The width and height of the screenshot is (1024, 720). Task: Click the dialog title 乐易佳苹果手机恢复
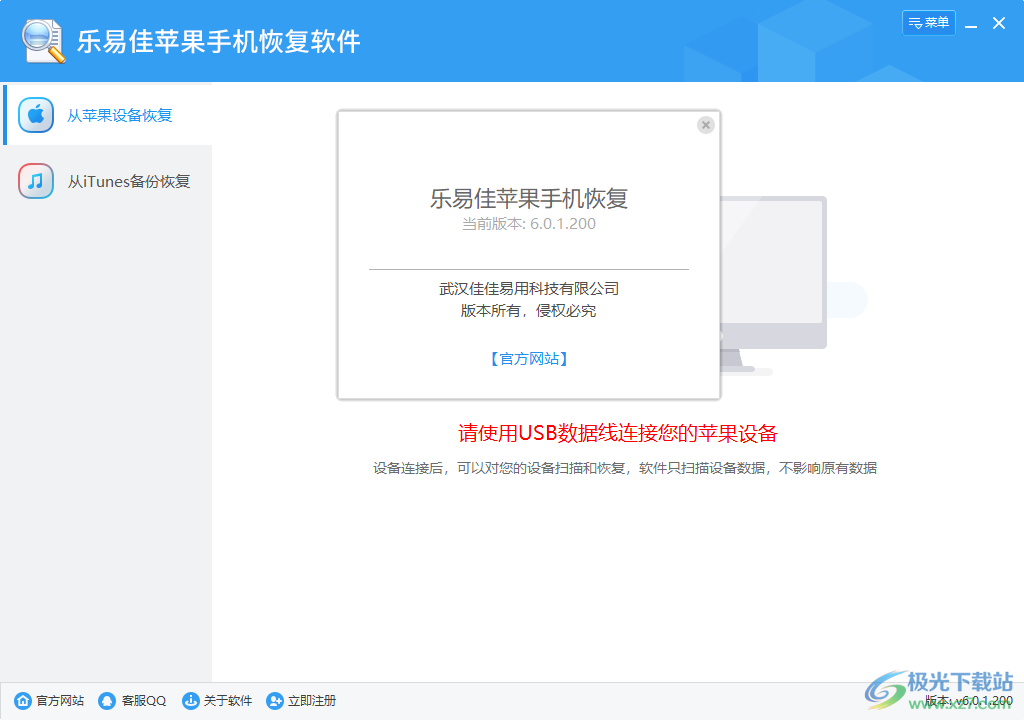[x=529, y=199]
